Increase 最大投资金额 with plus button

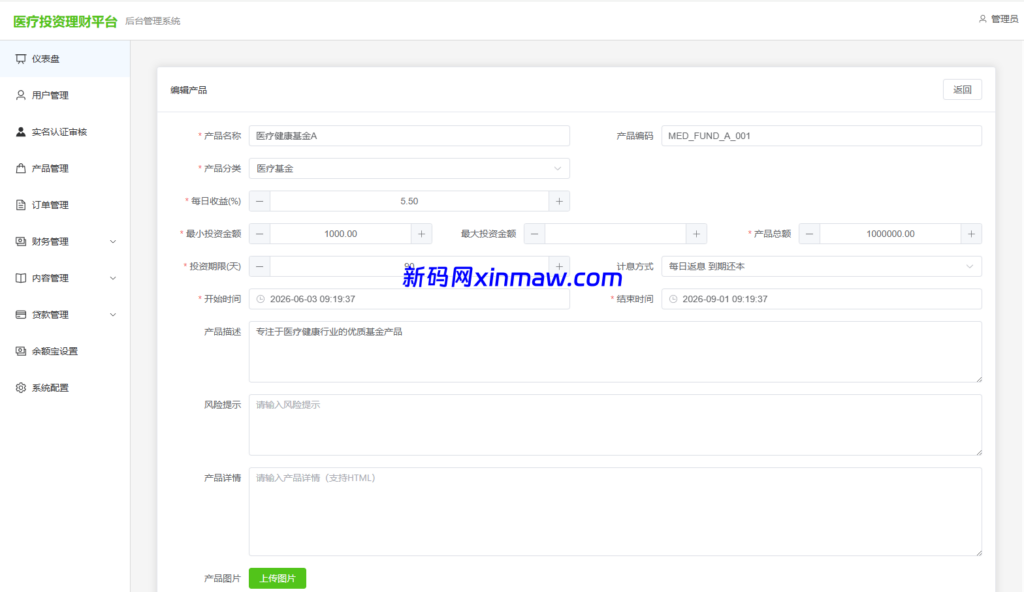tap(696, 234)
